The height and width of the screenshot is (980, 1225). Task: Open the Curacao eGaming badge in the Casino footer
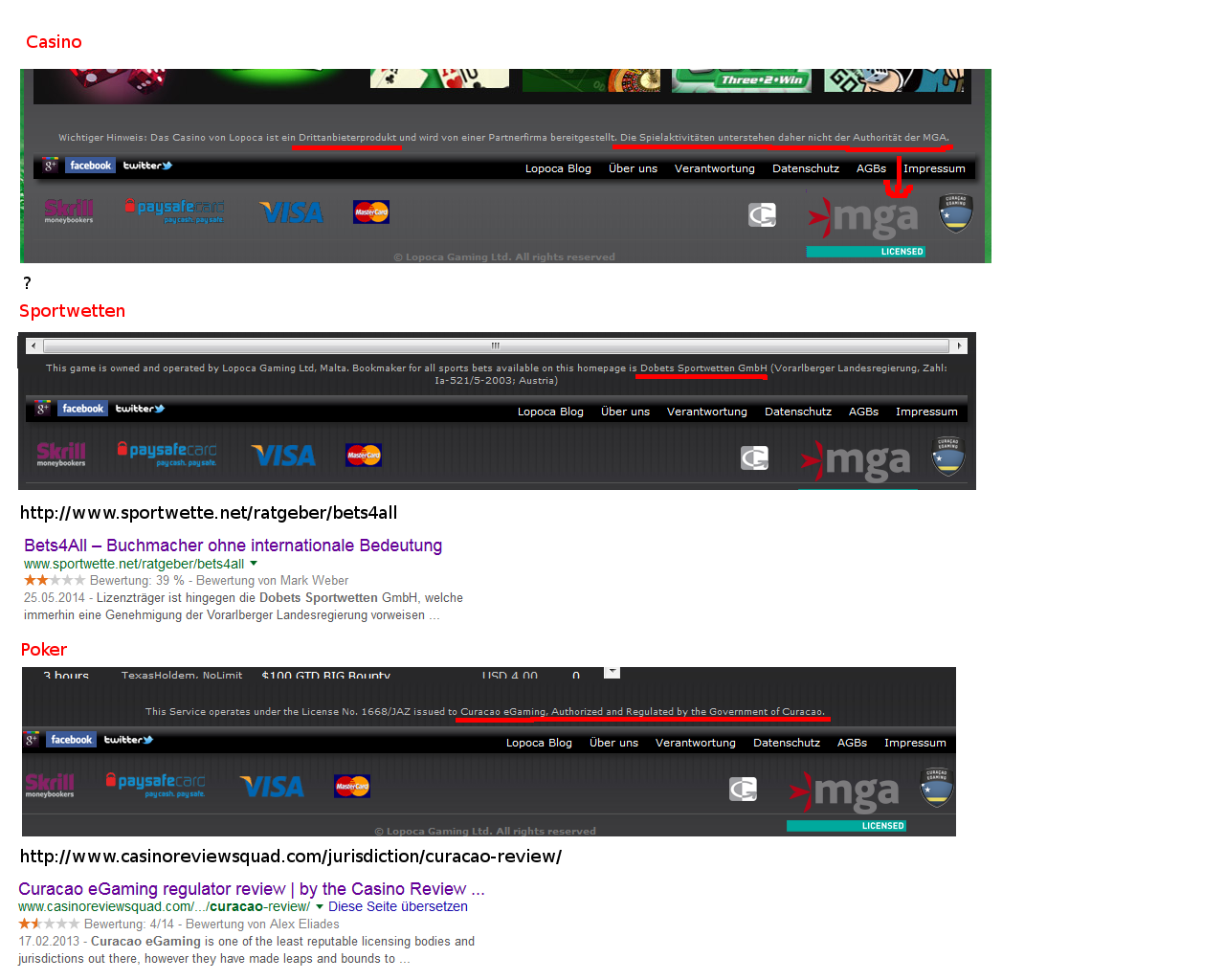coord(956,213)
